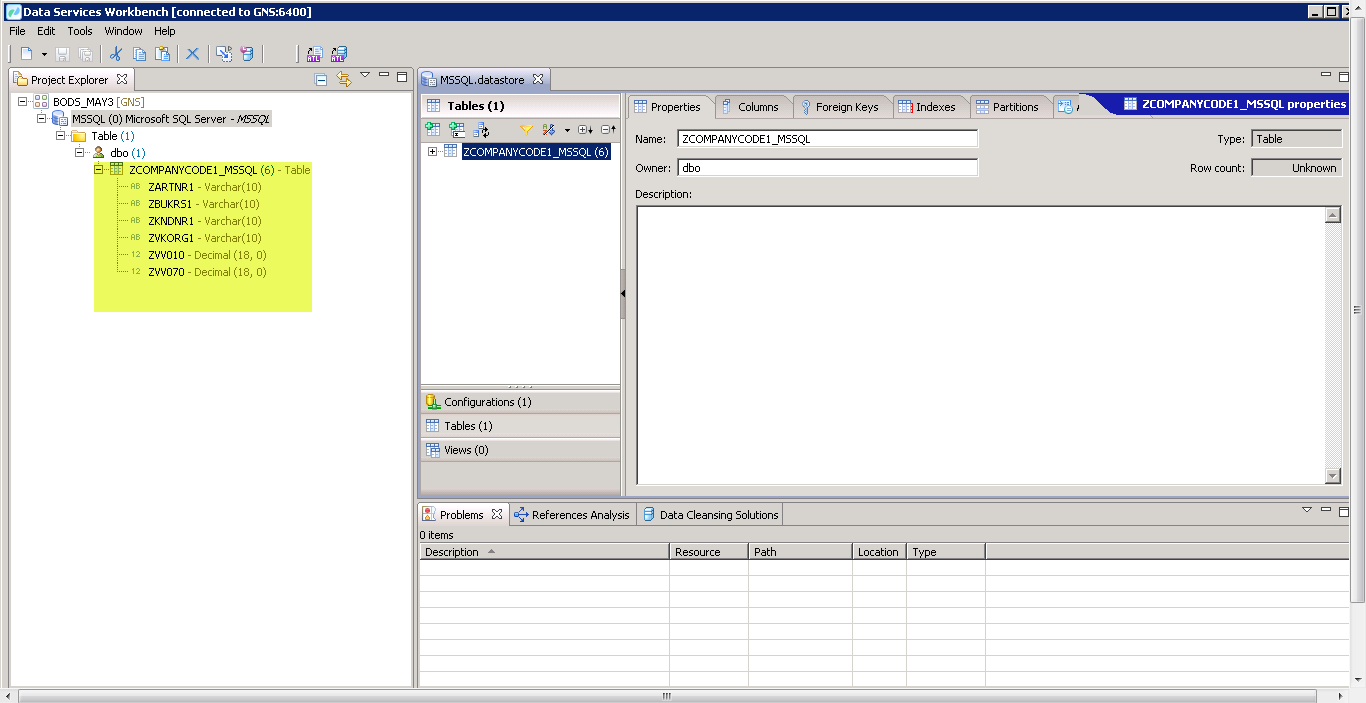Cut selection using the scissors toolbar icon
The width and height of the screenshot is (1366, 703).
(115, 53)
